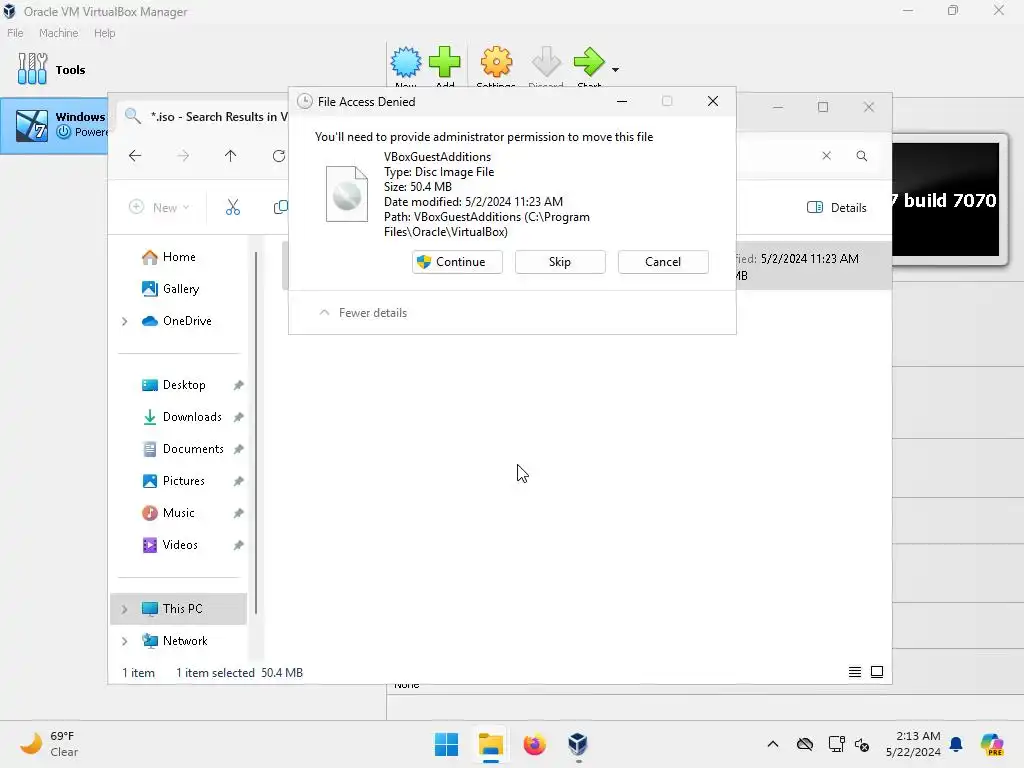Go forward in File Explorer
The height and width of the screenshot is (768, 1024).
(x=183, y=155)
